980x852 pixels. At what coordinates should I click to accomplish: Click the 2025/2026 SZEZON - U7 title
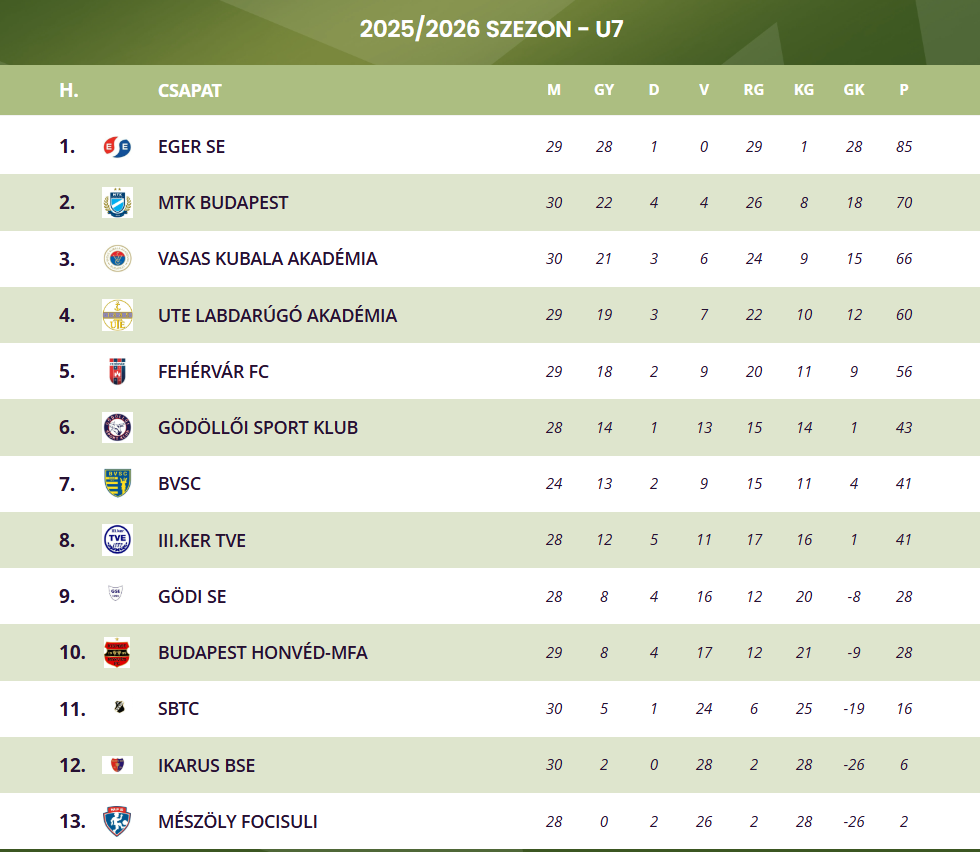pos(491,29)
